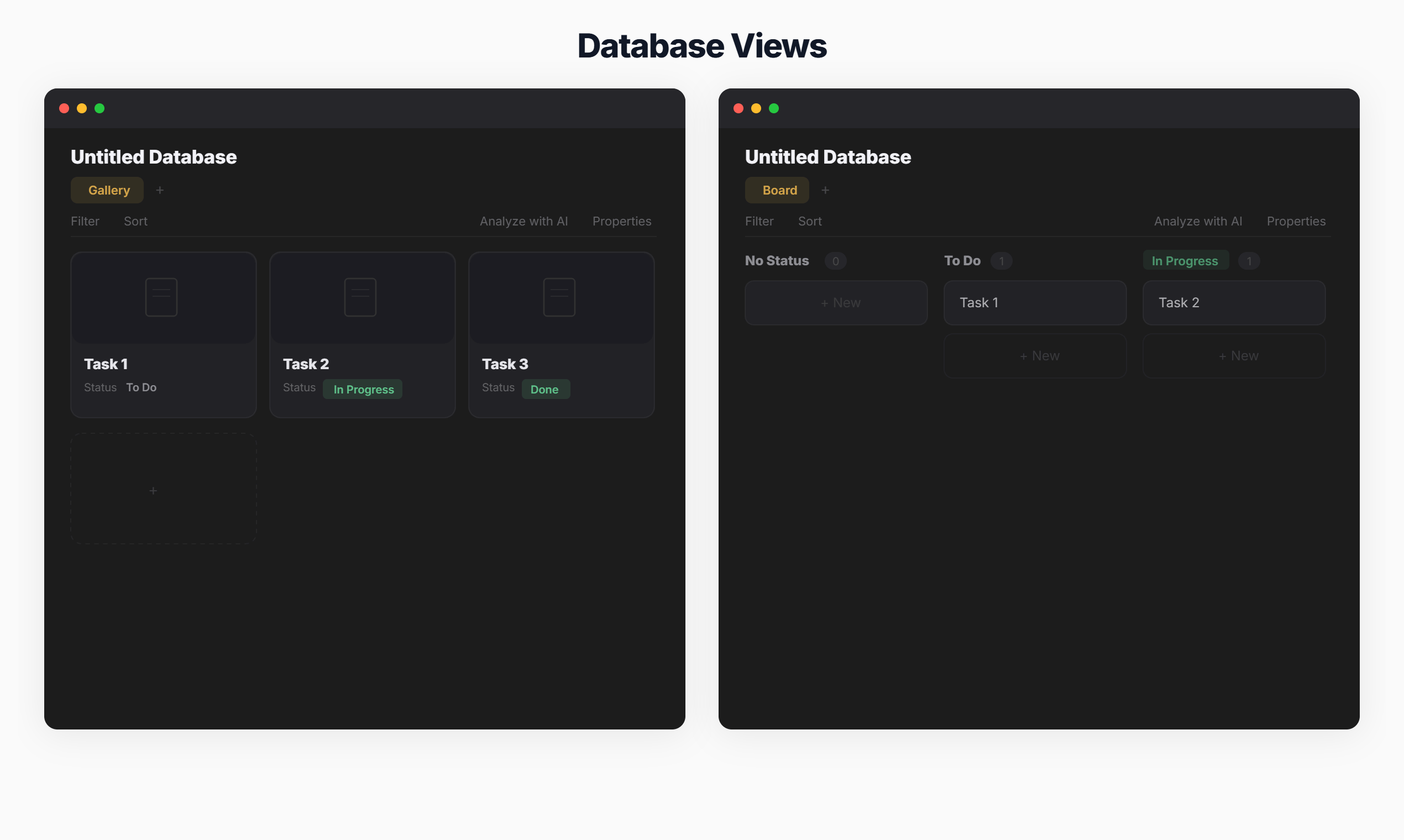Click the Done status tag on Task 3

tap(545, 390)
